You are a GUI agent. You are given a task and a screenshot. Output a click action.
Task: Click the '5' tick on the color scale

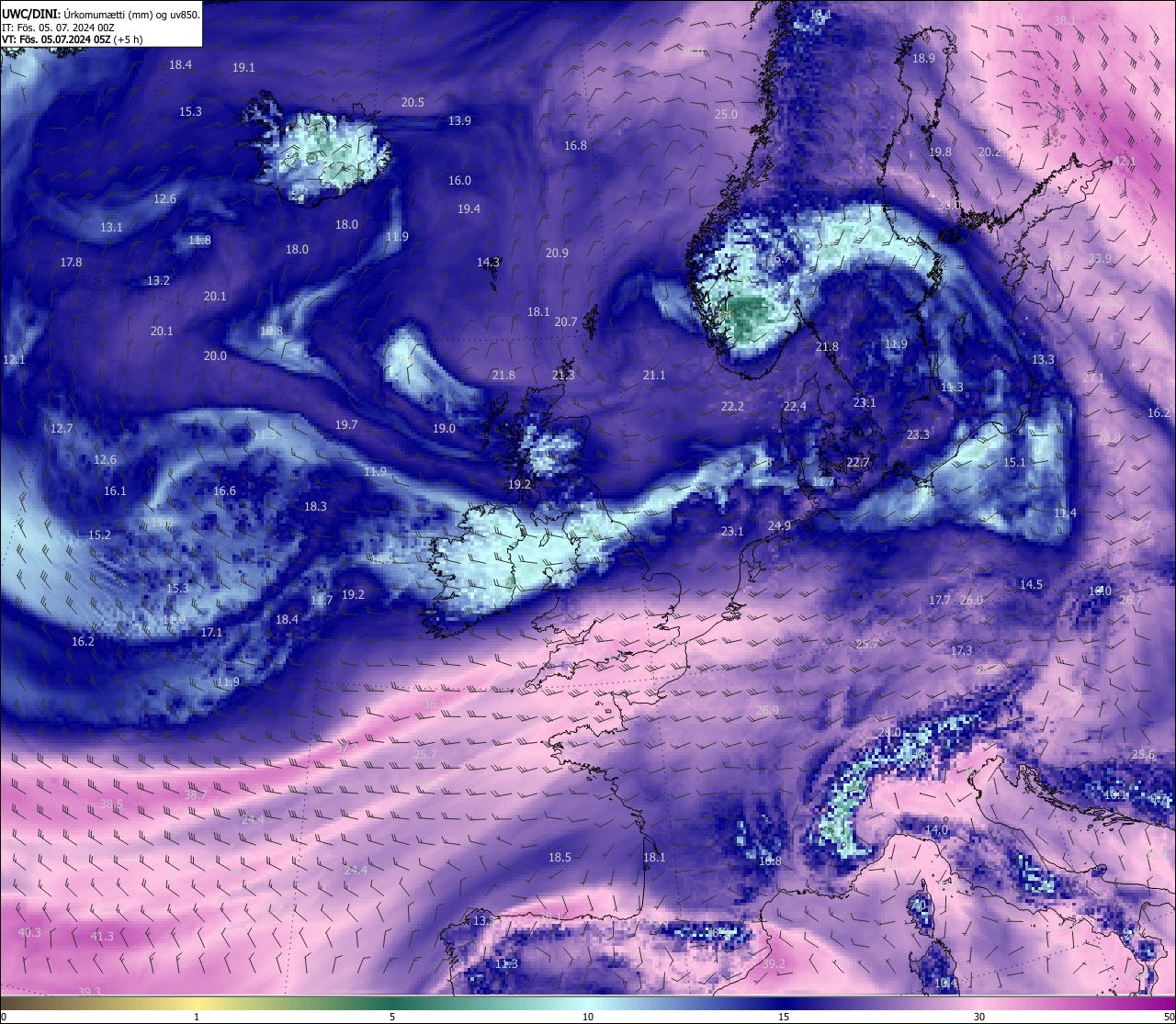392,1017
